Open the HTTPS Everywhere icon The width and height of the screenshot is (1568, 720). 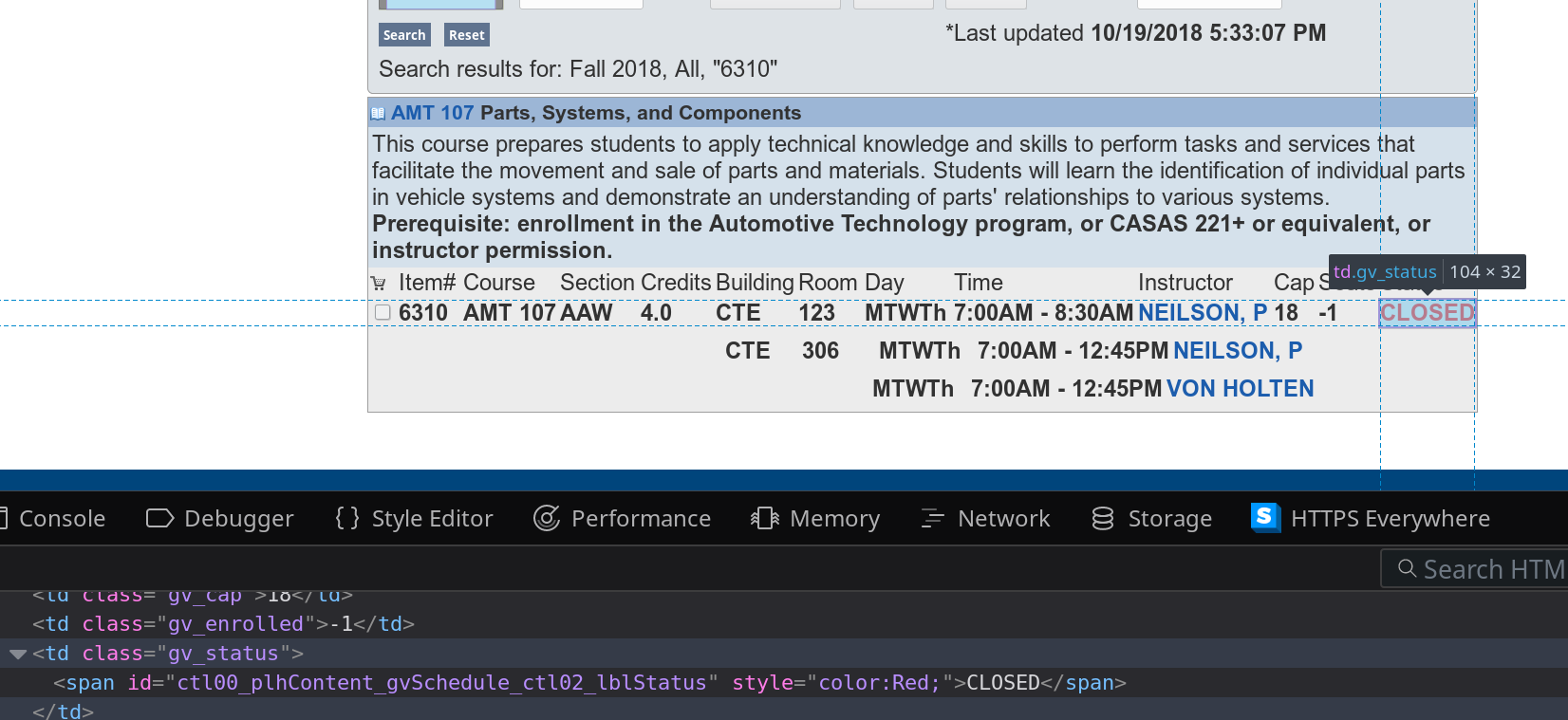click(1265, 517)
